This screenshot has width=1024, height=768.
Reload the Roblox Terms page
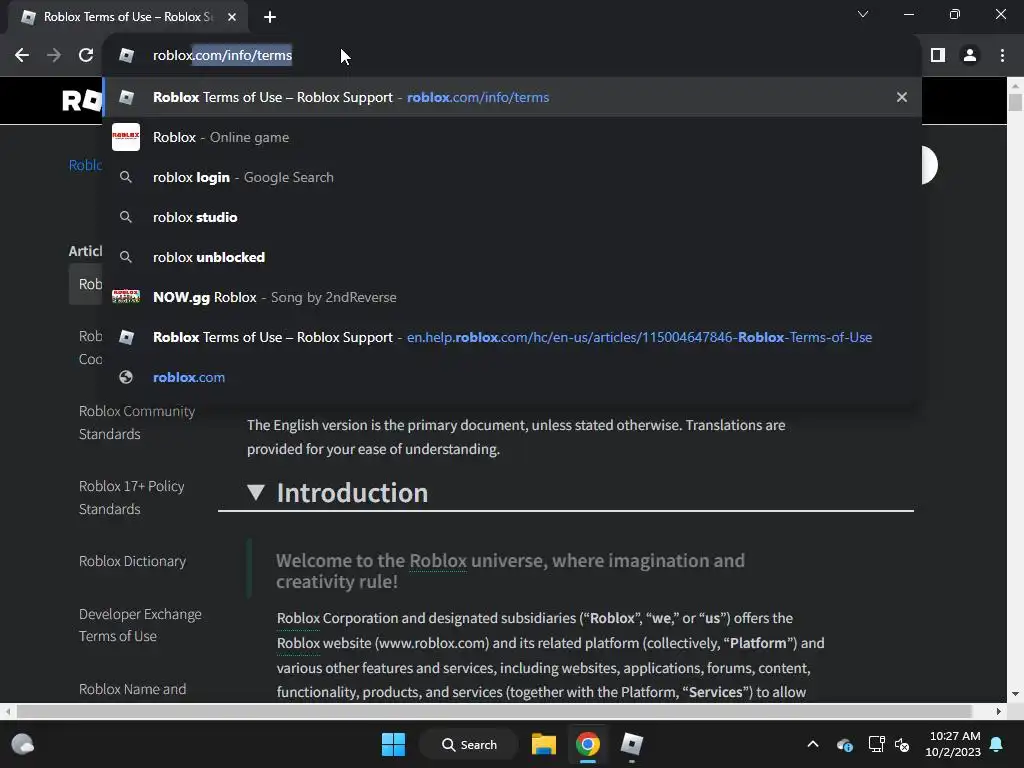(x=86, y=56)
